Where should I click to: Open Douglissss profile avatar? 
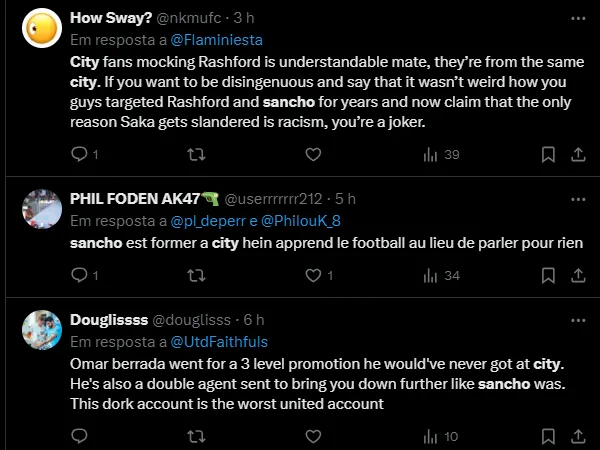pyautogui.click(x=38, y=329)
